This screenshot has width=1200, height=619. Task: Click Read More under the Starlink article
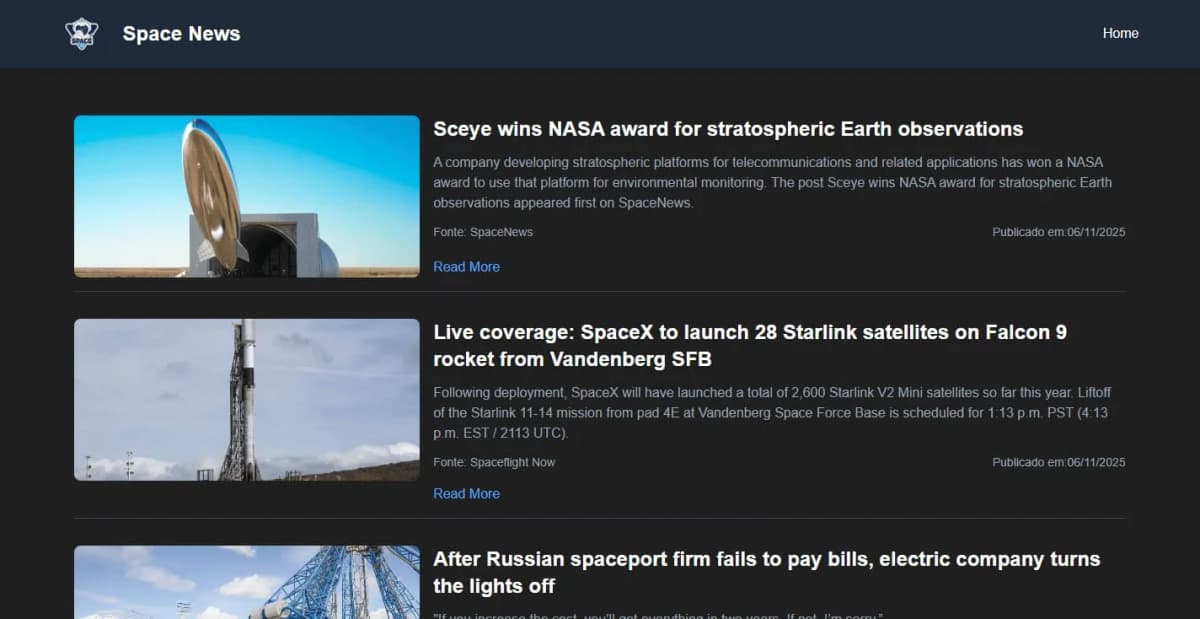pyautogui.click(x=466, y=493)
